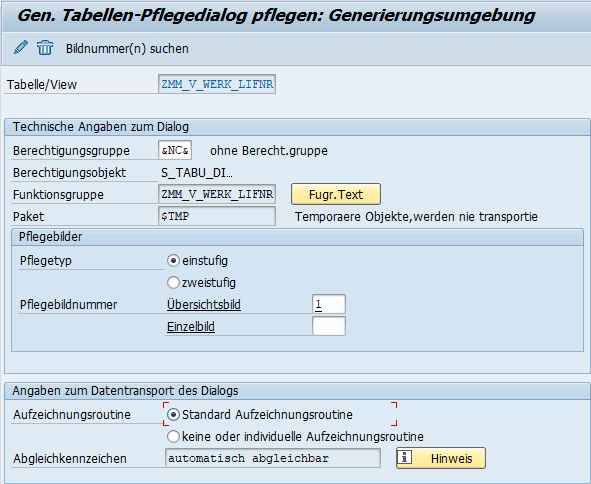Viewport: 591px width, 484px height.
Task: Click text Temporaere Objekte,werden nie transportie
Action: click(x=416, y=217)
